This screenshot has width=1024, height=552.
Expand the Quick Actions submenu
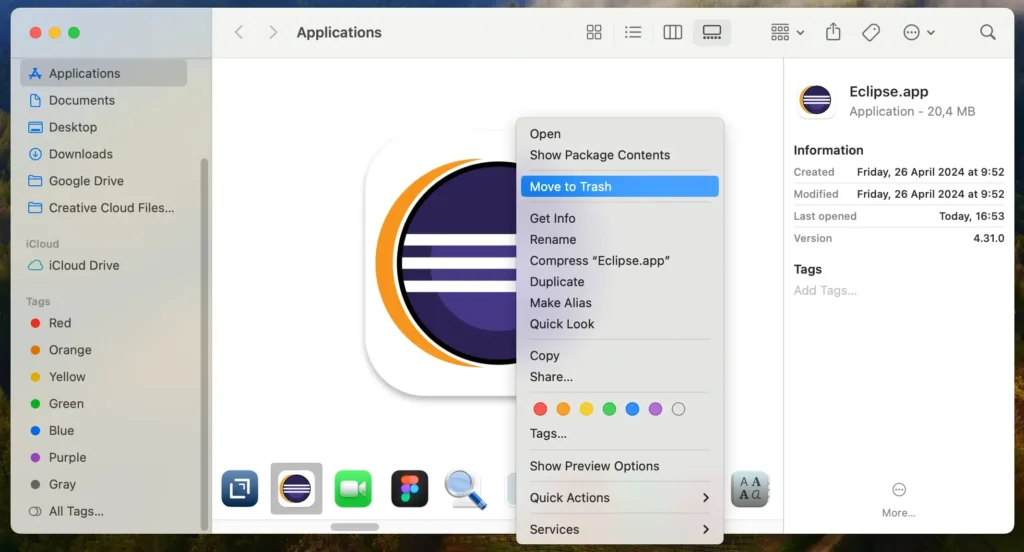click(x=620, y=498)
